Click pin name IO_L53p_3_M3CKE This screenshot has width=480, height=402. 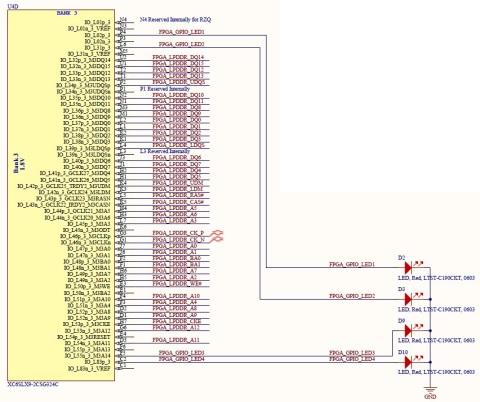pos(86,324)
